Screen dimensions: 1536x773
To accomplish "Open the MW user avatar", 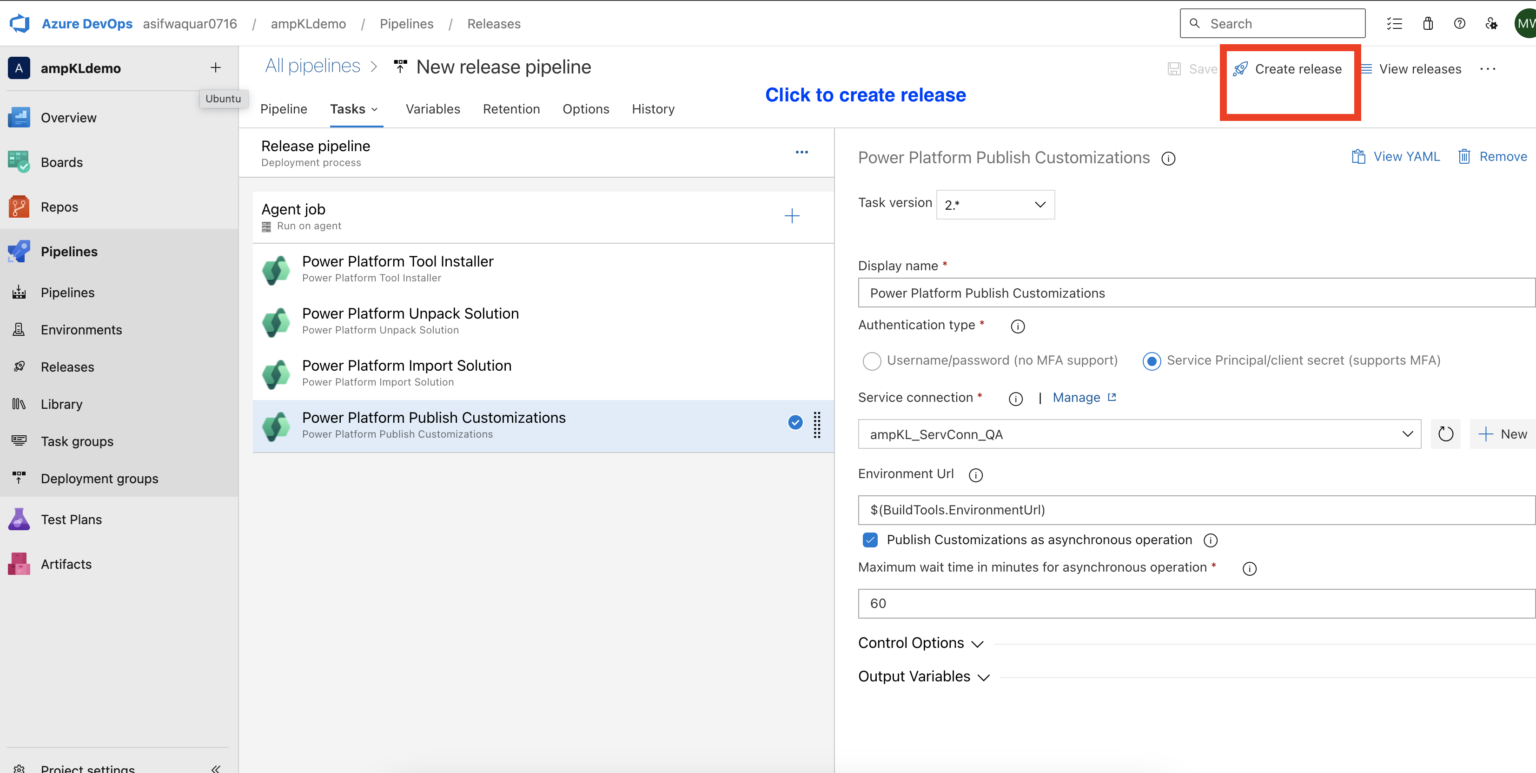I will (1525, 23).
